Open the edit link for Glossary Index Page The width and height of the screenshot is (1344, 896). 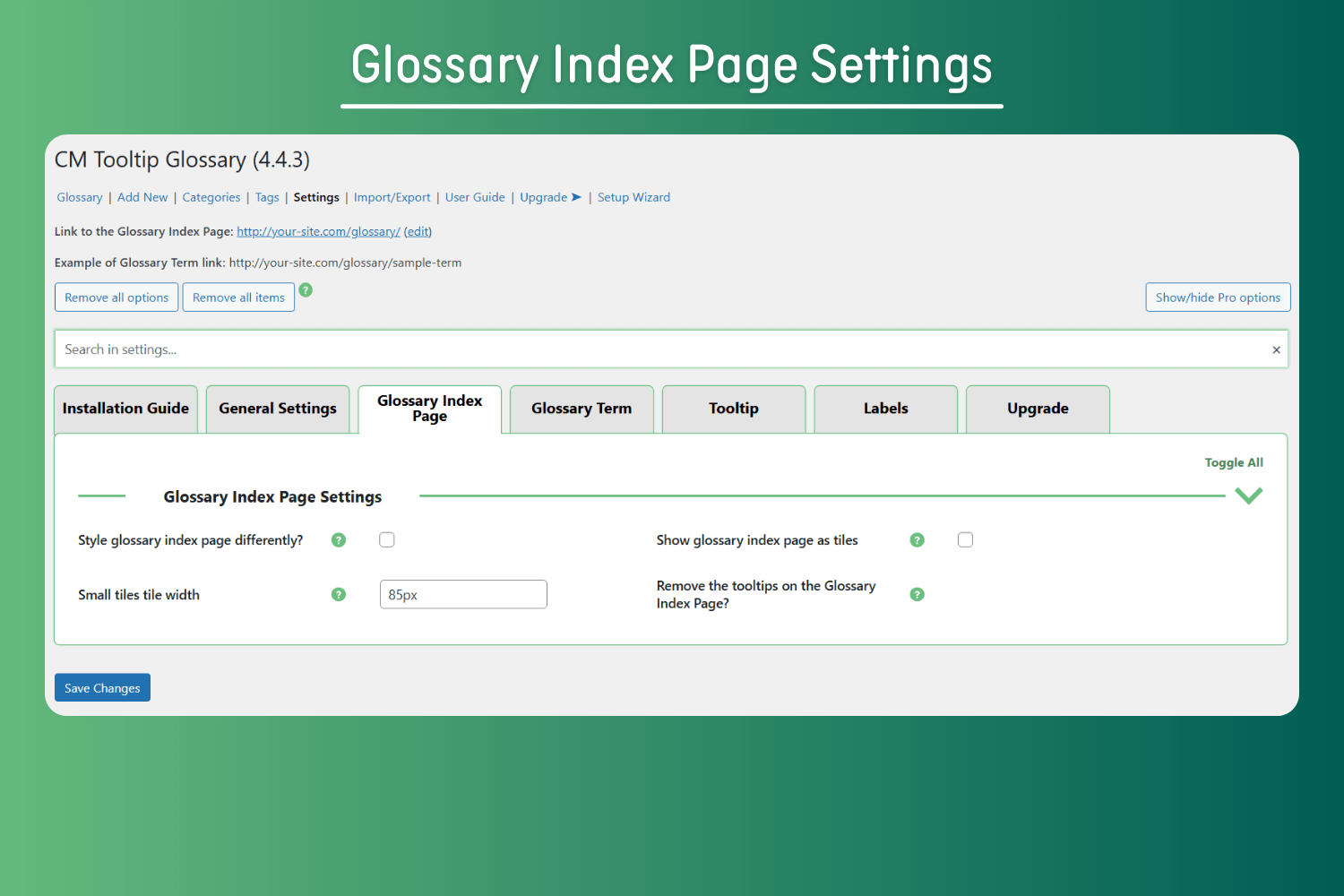[x=417, y=231]
